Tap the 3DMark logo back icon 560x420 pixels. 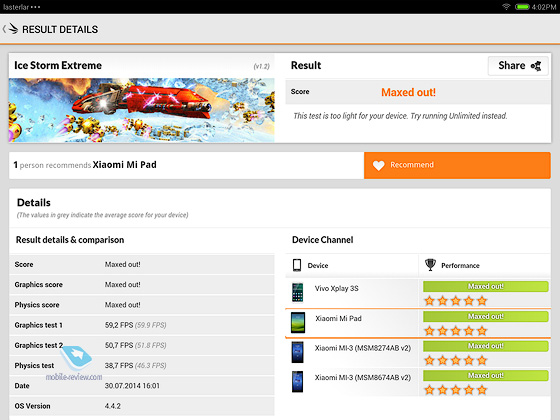coord(13,29)
